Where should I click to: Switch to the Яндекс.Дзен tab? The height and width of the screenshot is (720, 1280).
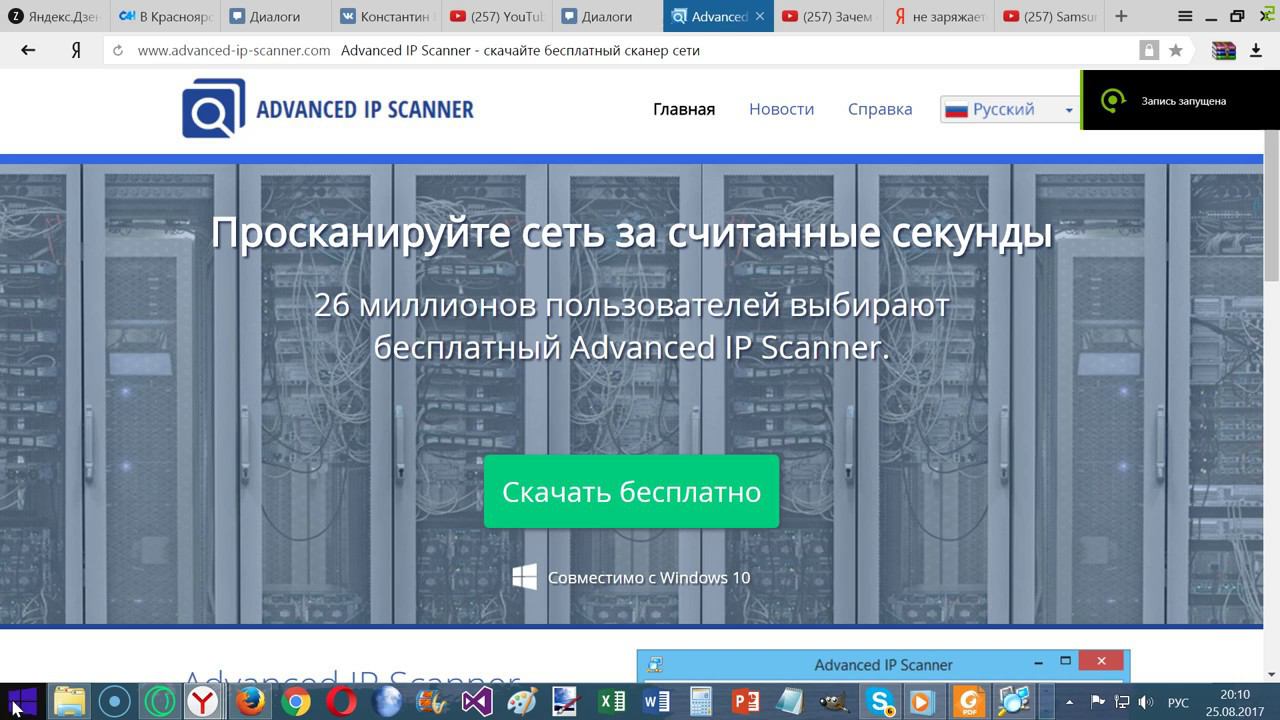pos(54,16)
